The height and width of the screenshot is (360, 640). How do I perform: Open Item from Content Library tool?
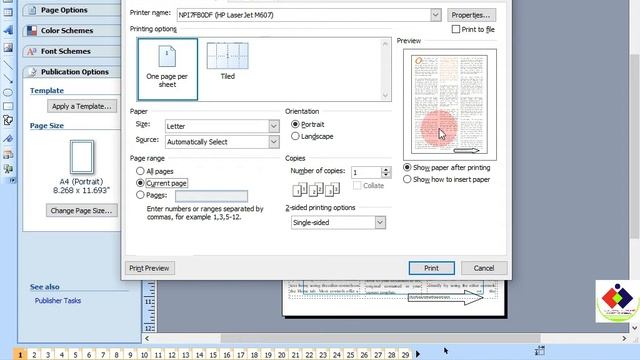click(8, 169)
